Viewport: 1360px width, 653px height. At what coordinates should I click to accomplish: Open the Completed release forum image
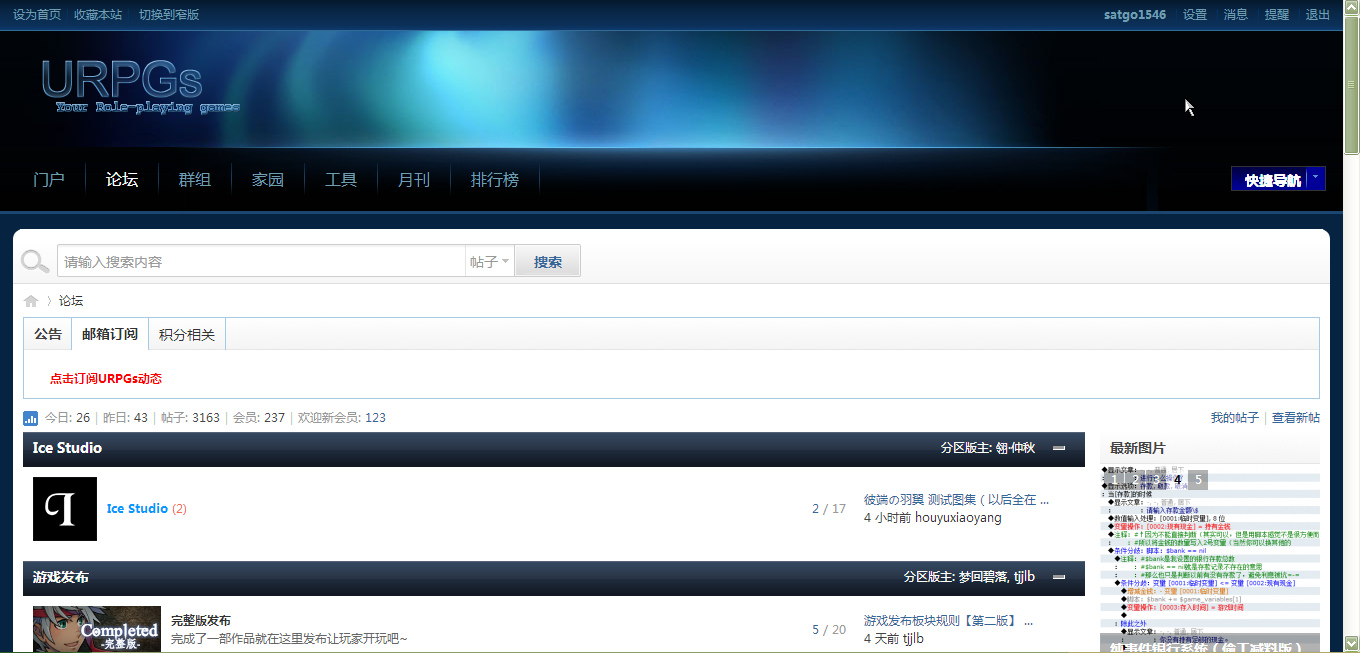coord(97,629)
